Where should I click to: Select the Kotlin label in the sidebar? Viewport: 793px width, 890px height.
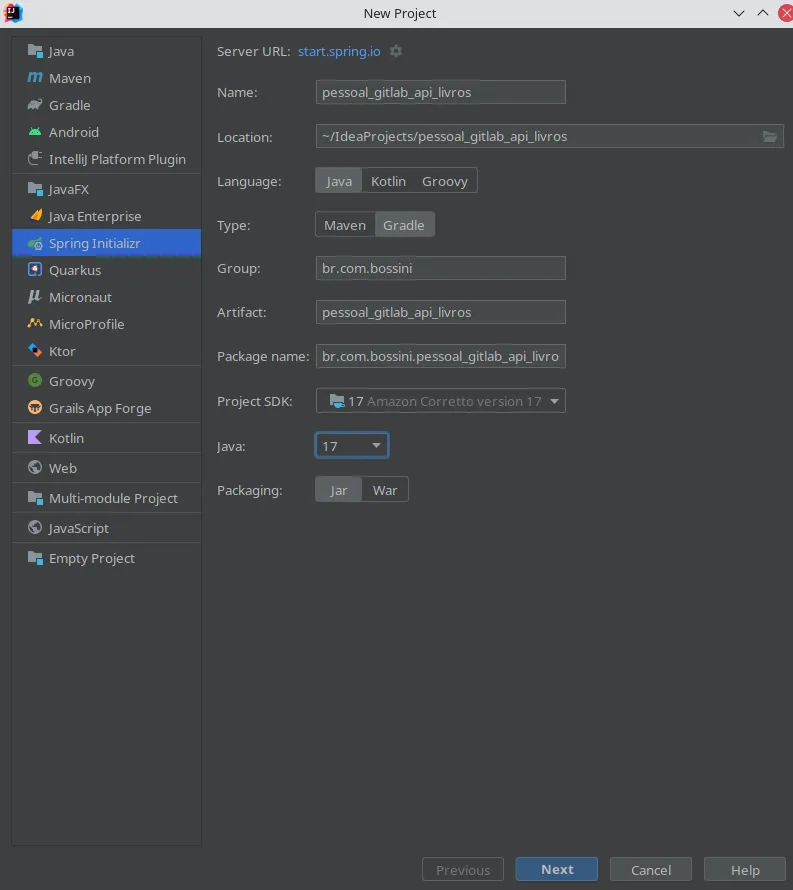[66, 438]
